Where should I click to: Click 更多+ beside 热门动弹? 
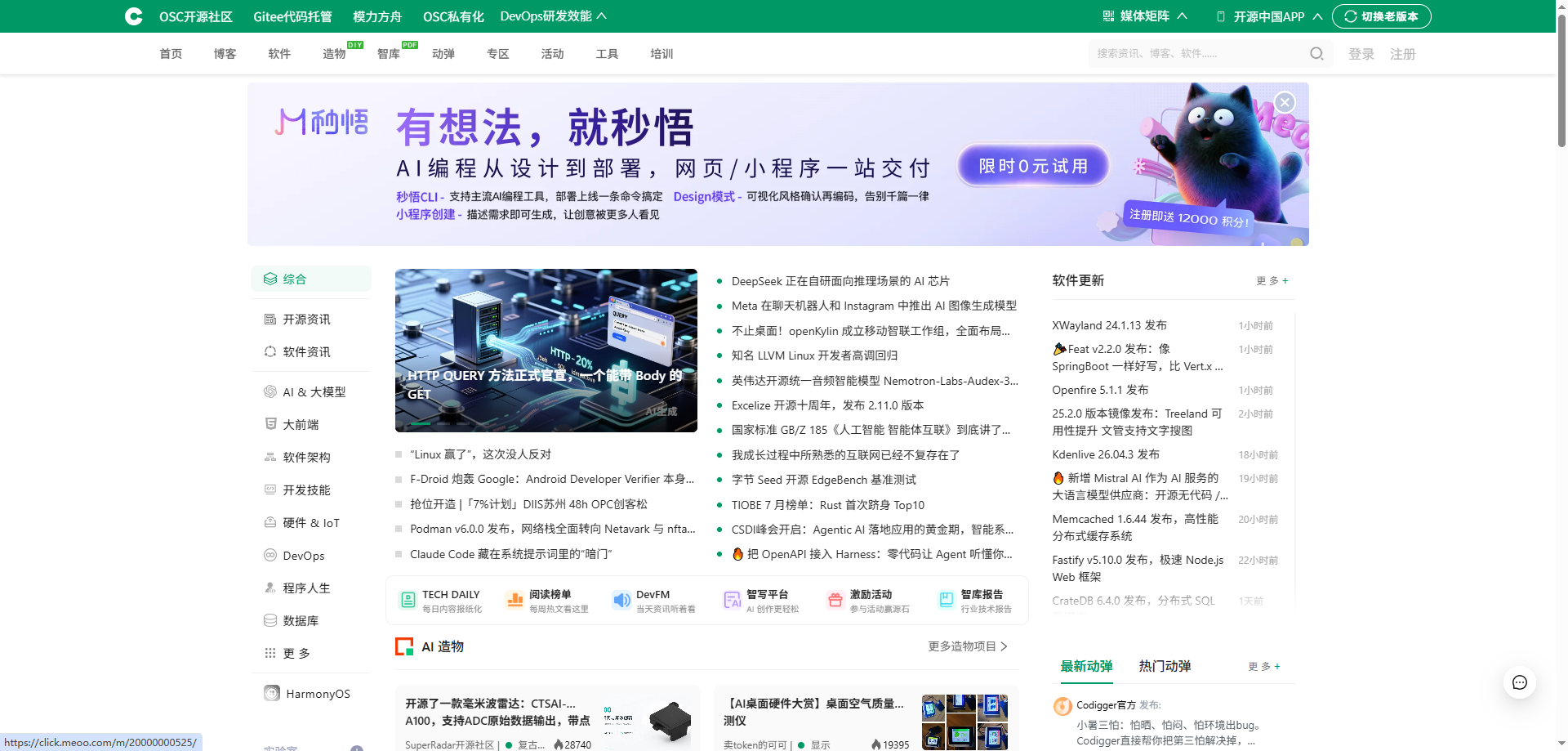click(1264, 666)
